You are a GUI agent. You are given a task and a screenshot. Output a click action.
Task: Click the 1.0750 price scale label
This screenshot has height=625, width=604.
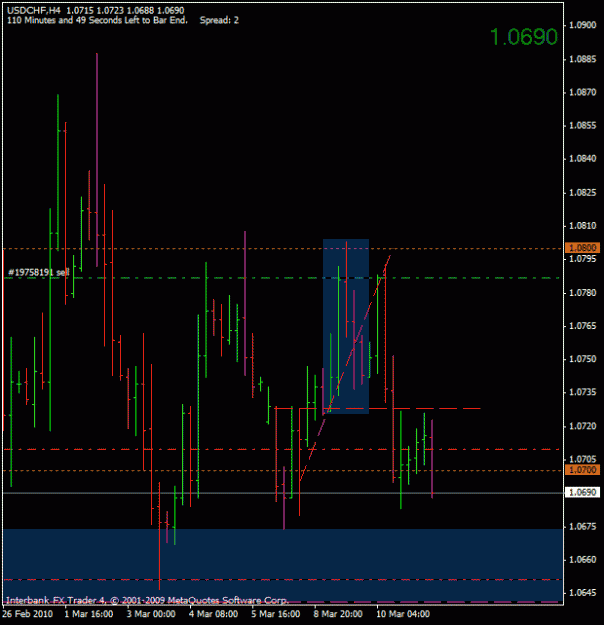pyautogui.click(x=582, y=359)
